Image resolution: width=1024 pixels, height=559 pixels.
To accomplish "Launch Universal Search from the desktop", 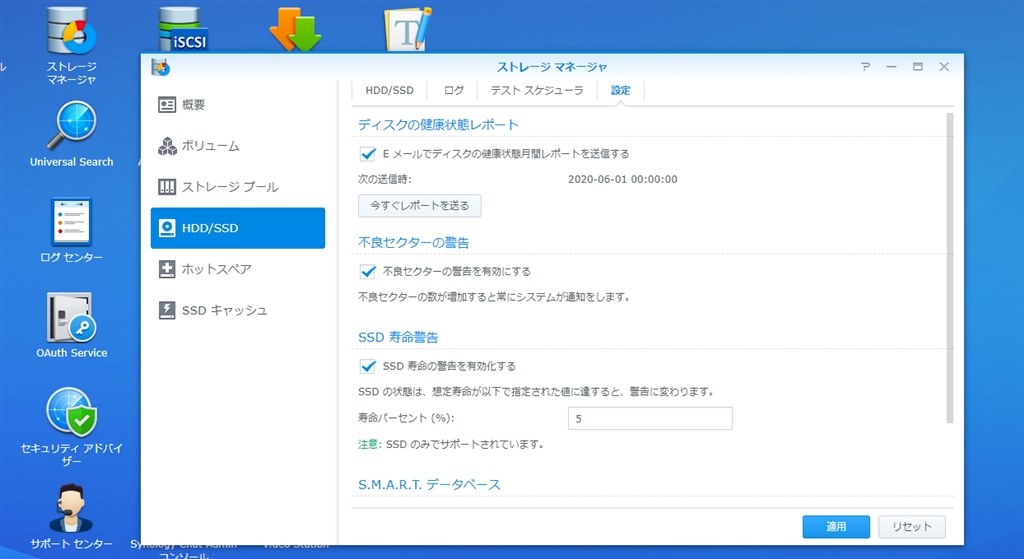I will pos(72,134).
